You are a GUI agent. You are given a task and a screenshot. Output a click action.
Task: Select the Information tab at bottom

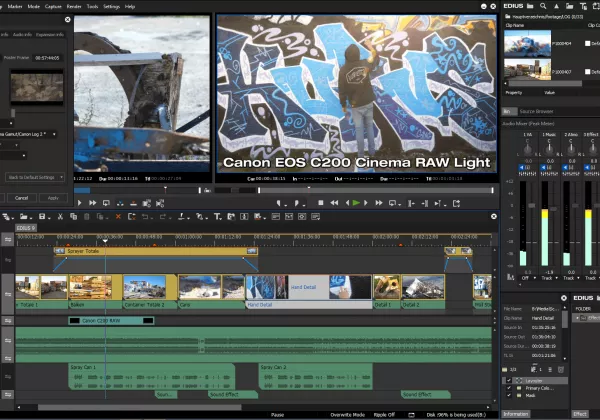(x=516, y=414)
